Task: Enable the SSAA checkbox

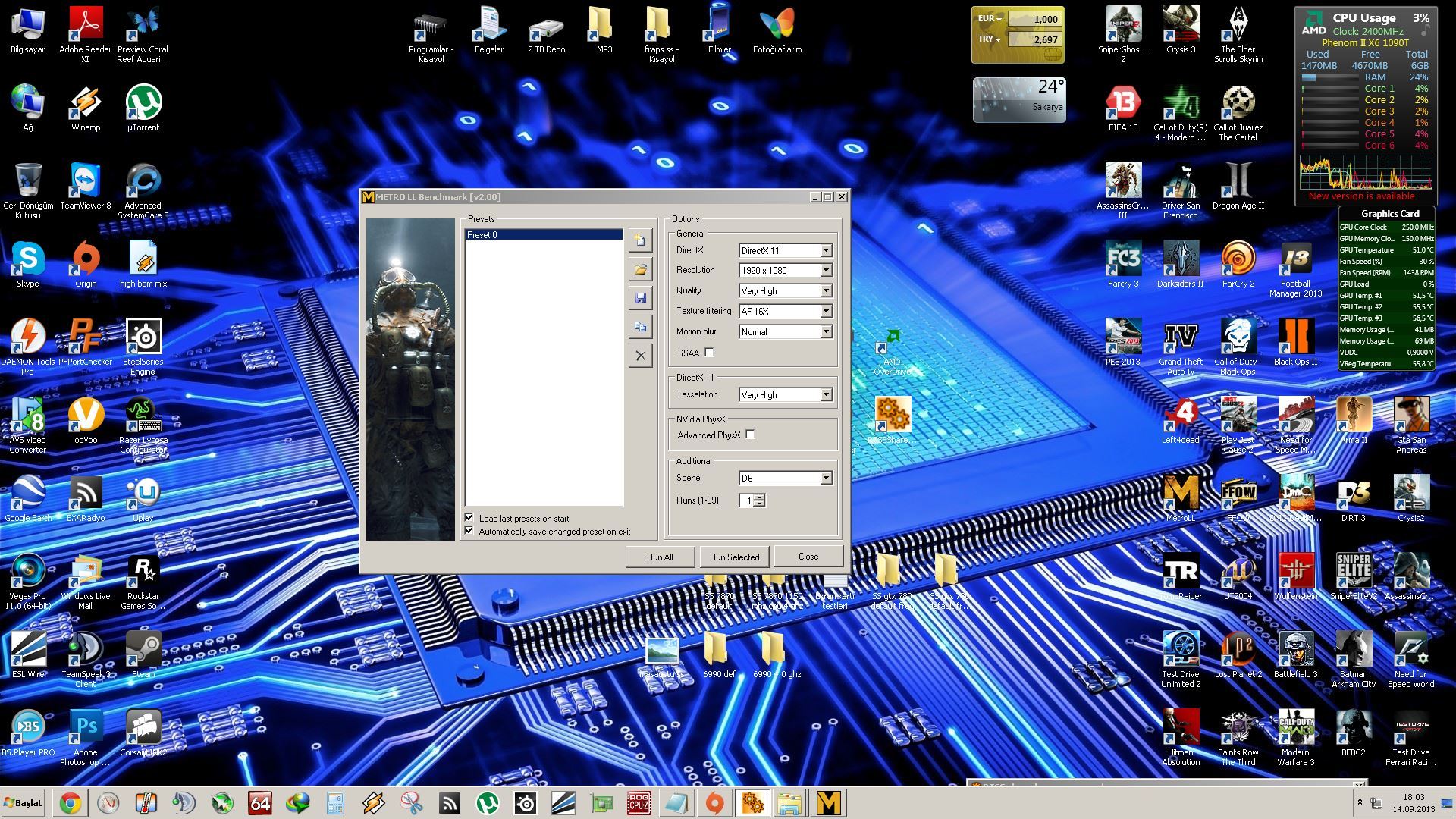Action: tap(709, 353)
